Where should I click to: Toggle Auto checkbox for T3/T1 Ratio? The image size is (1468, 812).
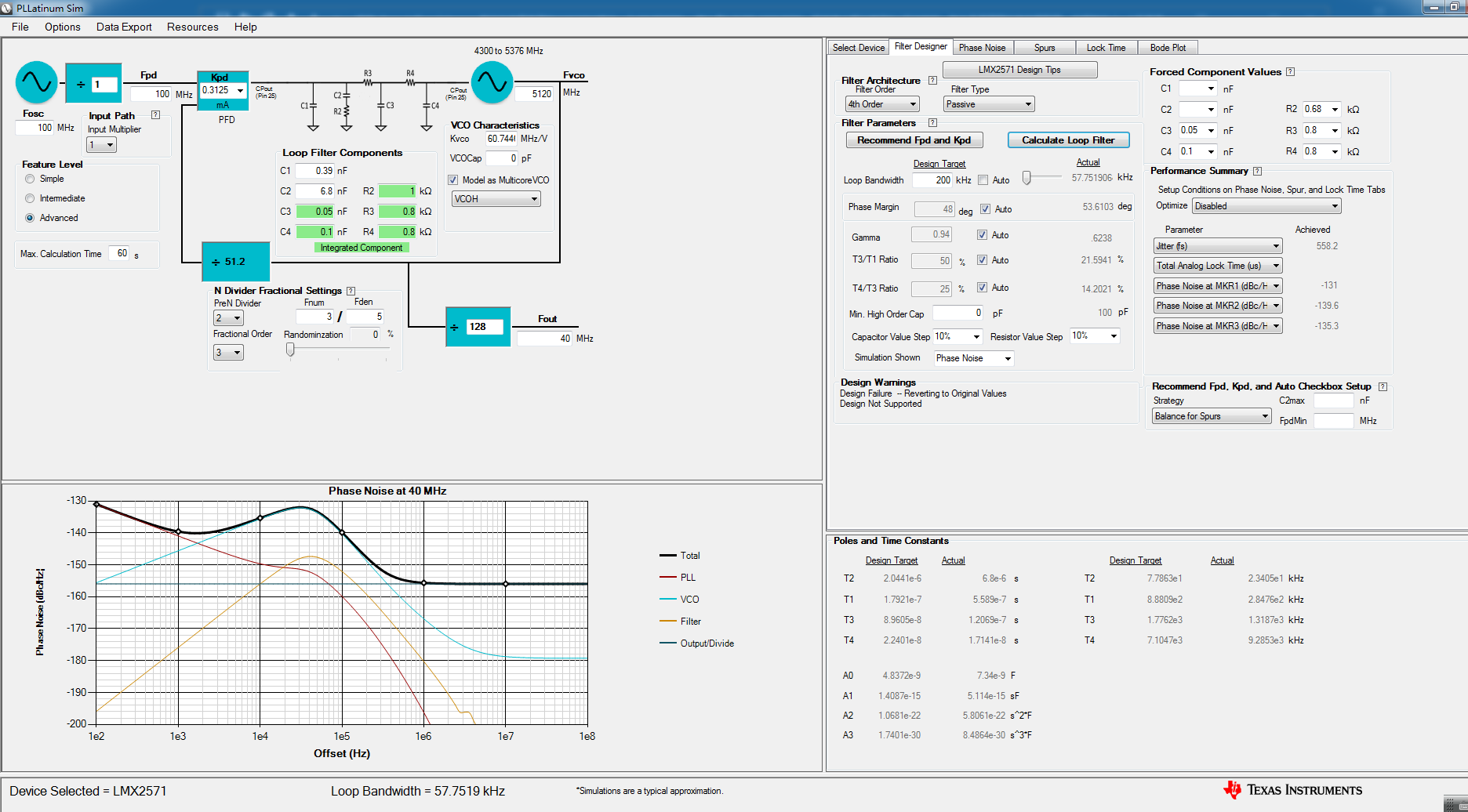pos(982,260)
